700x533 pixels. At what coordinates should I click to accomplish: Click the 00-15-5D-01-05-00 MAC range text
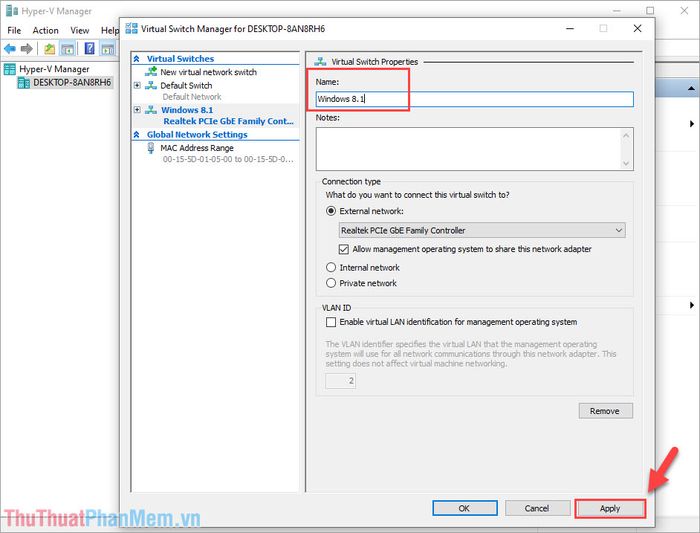[228, 159]
